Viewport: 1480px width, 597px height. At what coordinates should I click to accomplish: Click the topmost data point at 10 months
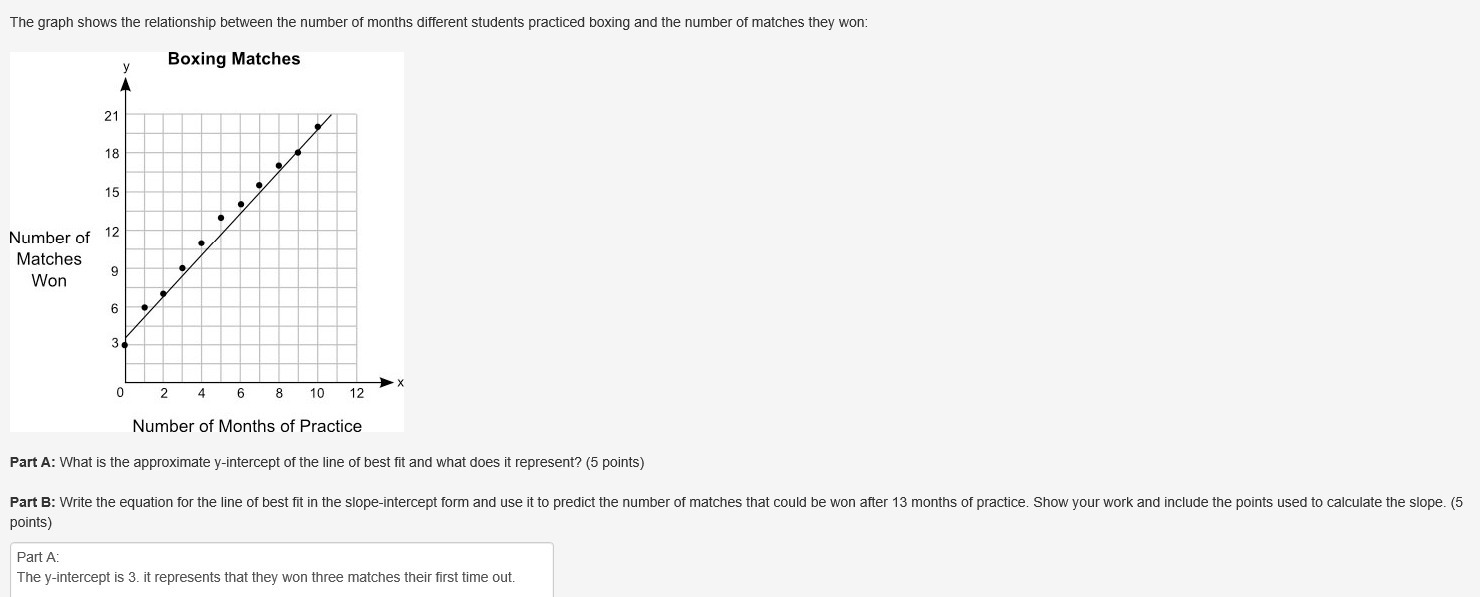[x=318, y=127]
